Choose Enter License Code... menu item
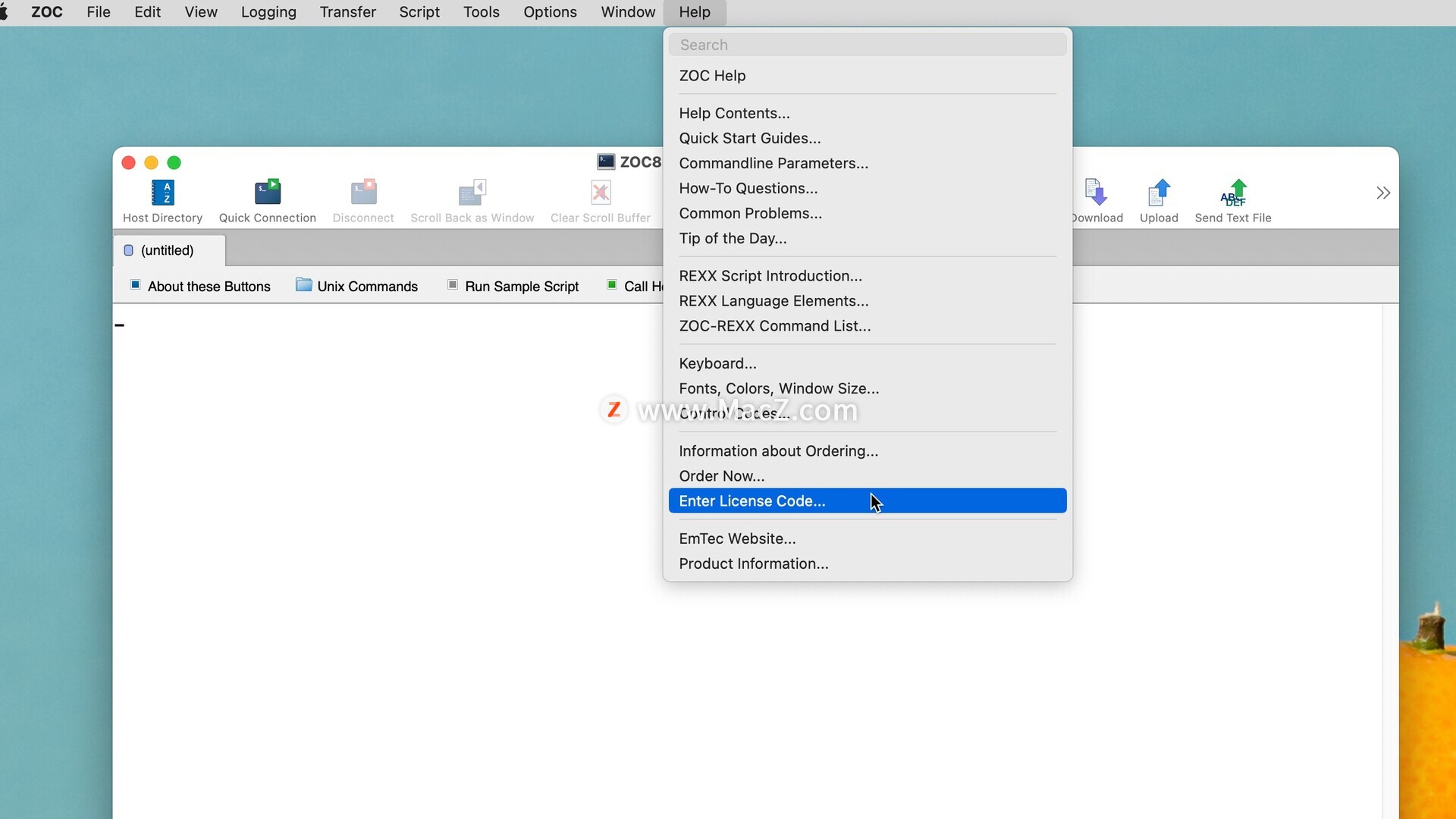The image size is (1456, 819). 868,500
